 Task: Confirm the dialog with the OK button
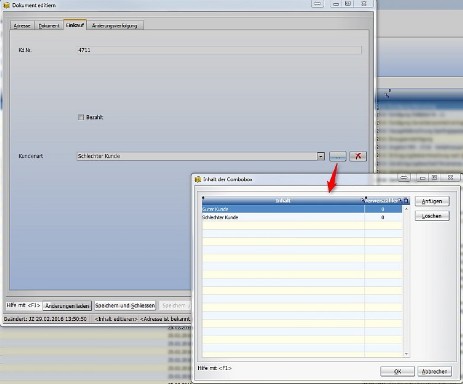397,371
